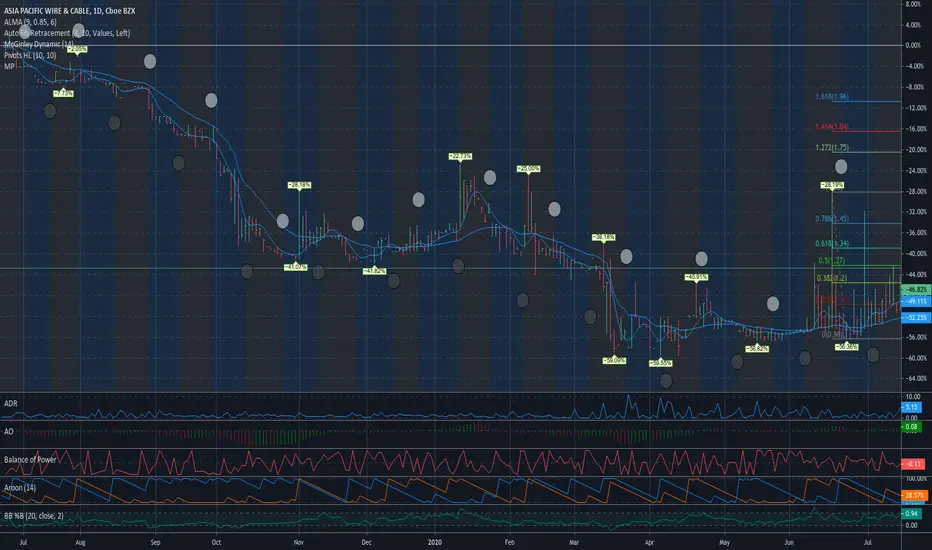
Task: Select the AO pane label
Action: [x=8, y=431]
